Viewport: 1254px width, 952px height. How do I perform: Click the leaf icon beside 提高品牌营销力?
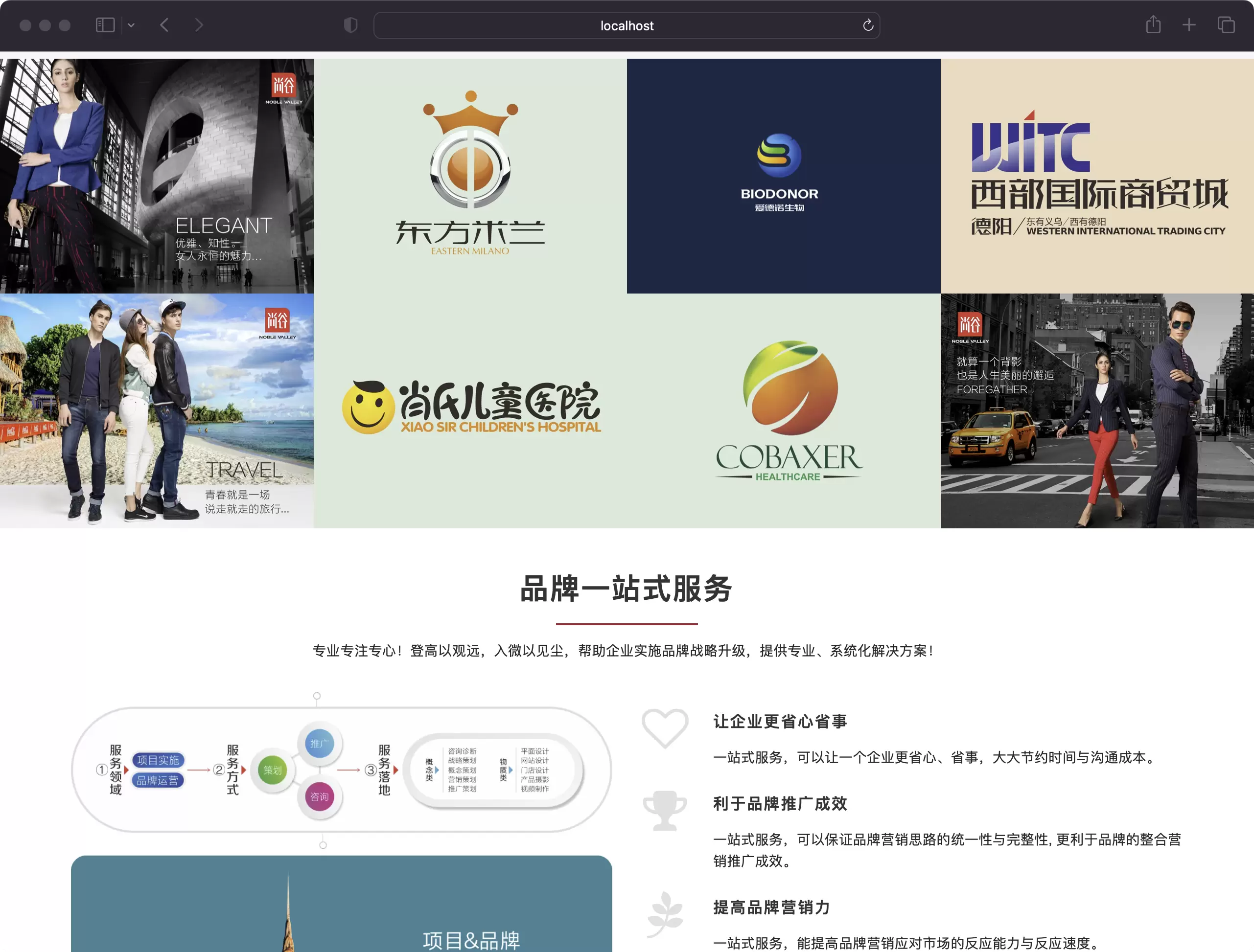[x=665, y=914]
